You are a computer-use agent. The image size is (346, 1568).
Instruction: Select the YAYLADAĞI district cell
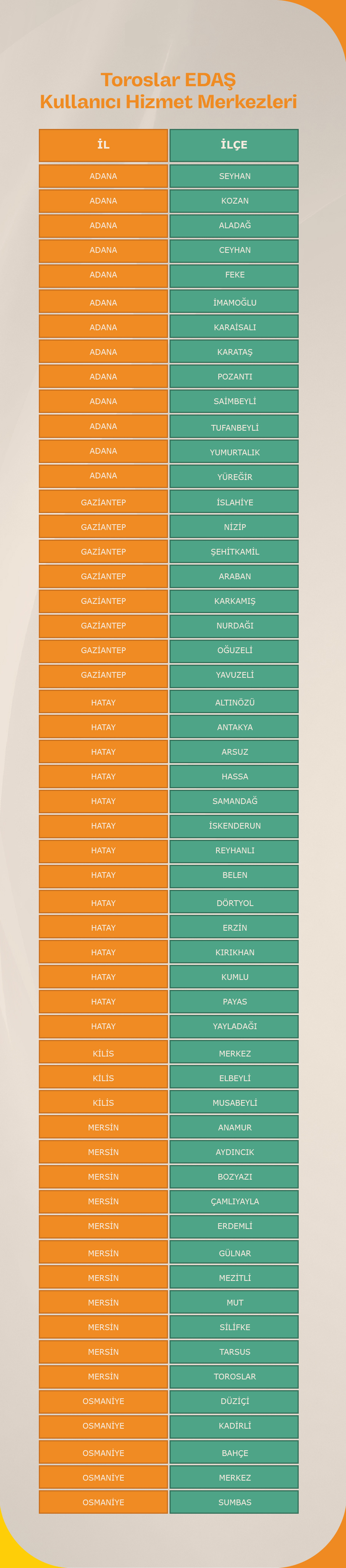[234, 1026]
